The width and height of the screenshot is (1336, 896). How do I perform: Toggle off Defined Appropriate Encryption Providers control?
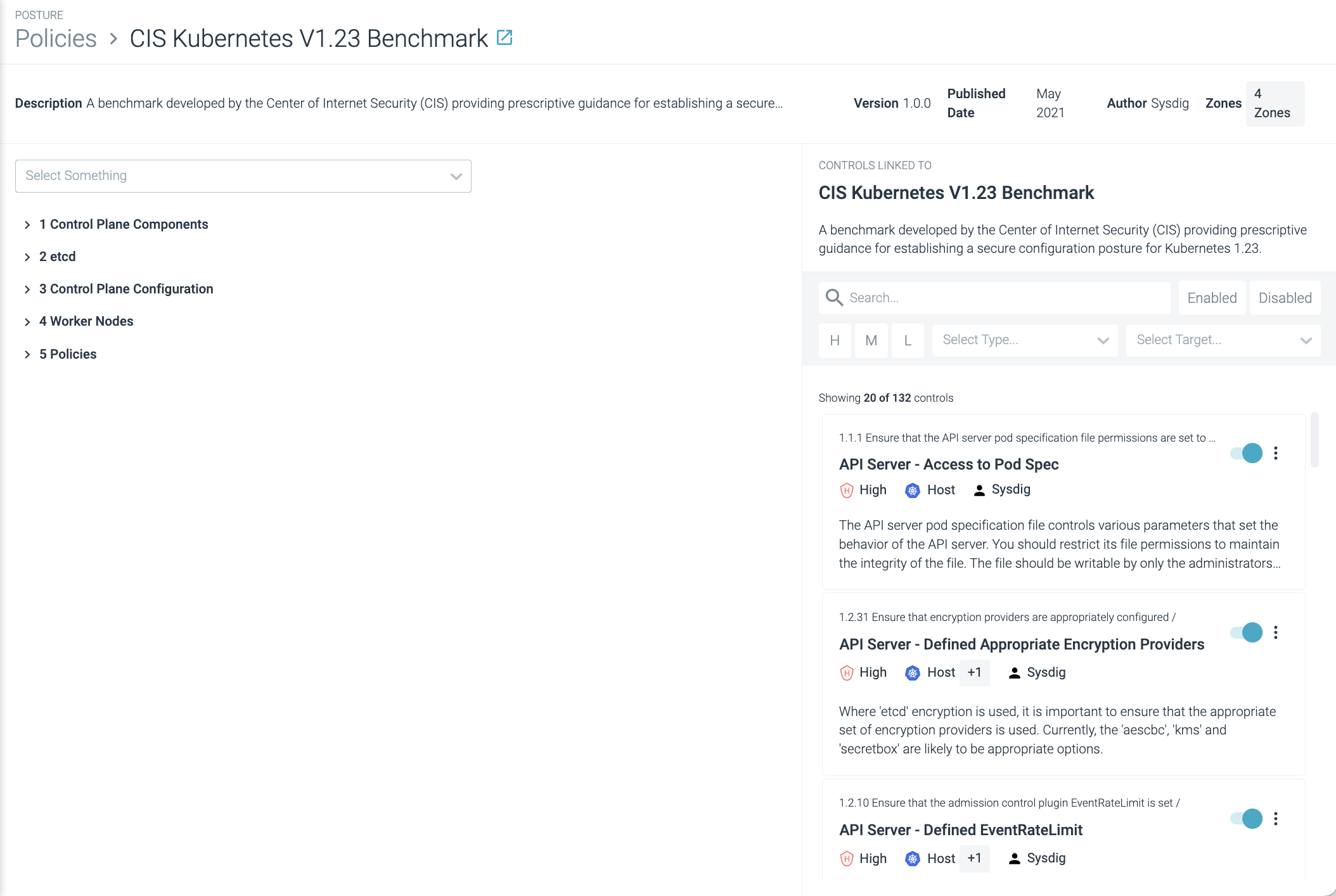[x=1247, y=632]
